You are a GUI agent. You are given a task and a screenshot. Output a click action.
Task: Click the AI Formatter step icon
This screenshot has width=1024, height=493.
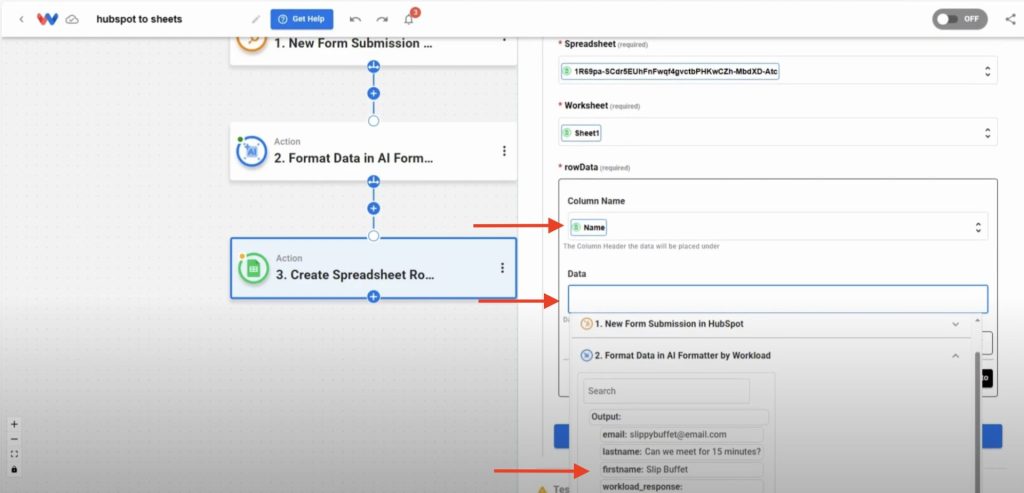point(251,151)
